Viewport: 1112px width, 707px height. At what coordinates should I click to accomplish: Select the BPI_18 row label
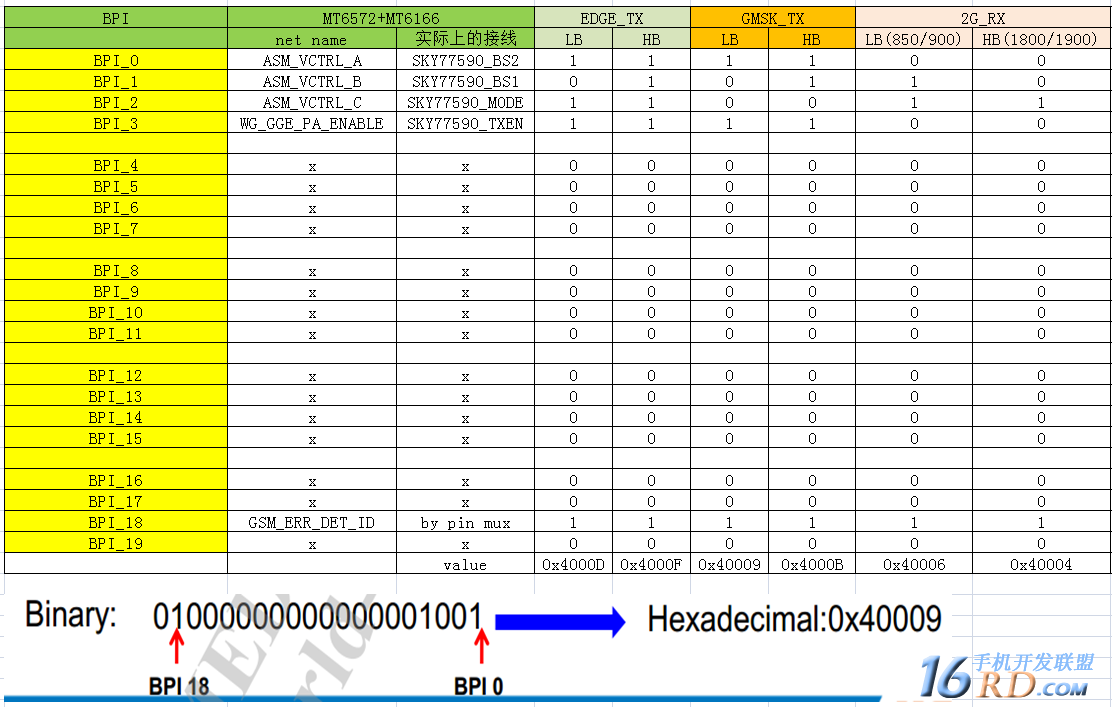click(116, 523)
